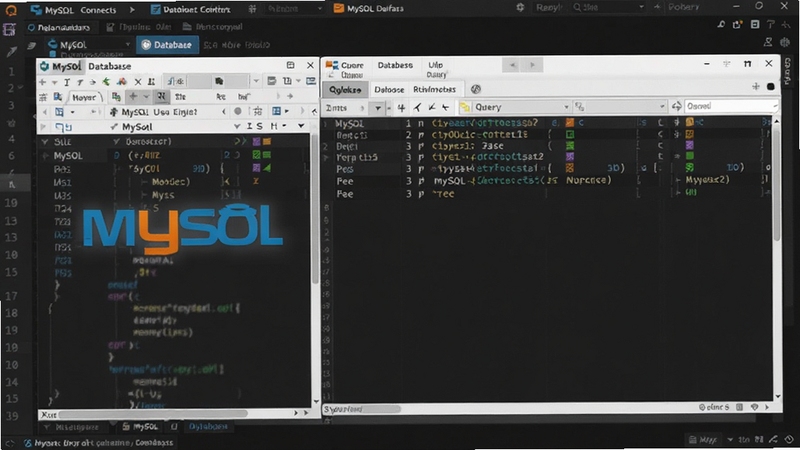
Task: Click the purple sidebar icon below the app logo
Action: [9, 30]
